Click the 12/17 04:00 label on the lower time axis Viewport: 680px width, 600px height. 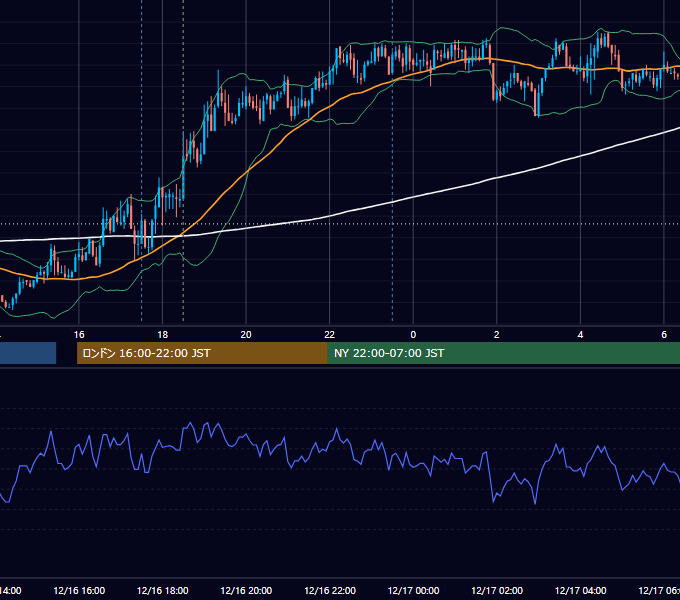(x=581, y=590)
